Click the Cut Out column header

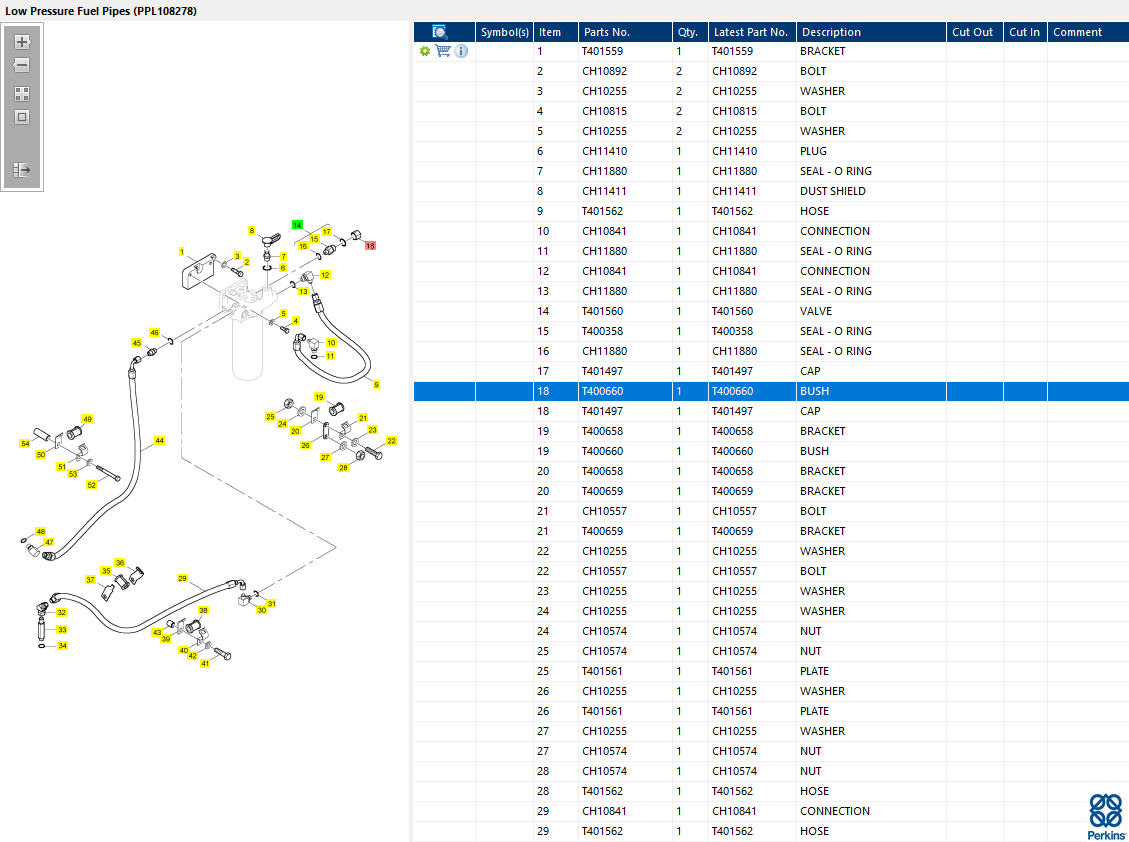point(975,32)
